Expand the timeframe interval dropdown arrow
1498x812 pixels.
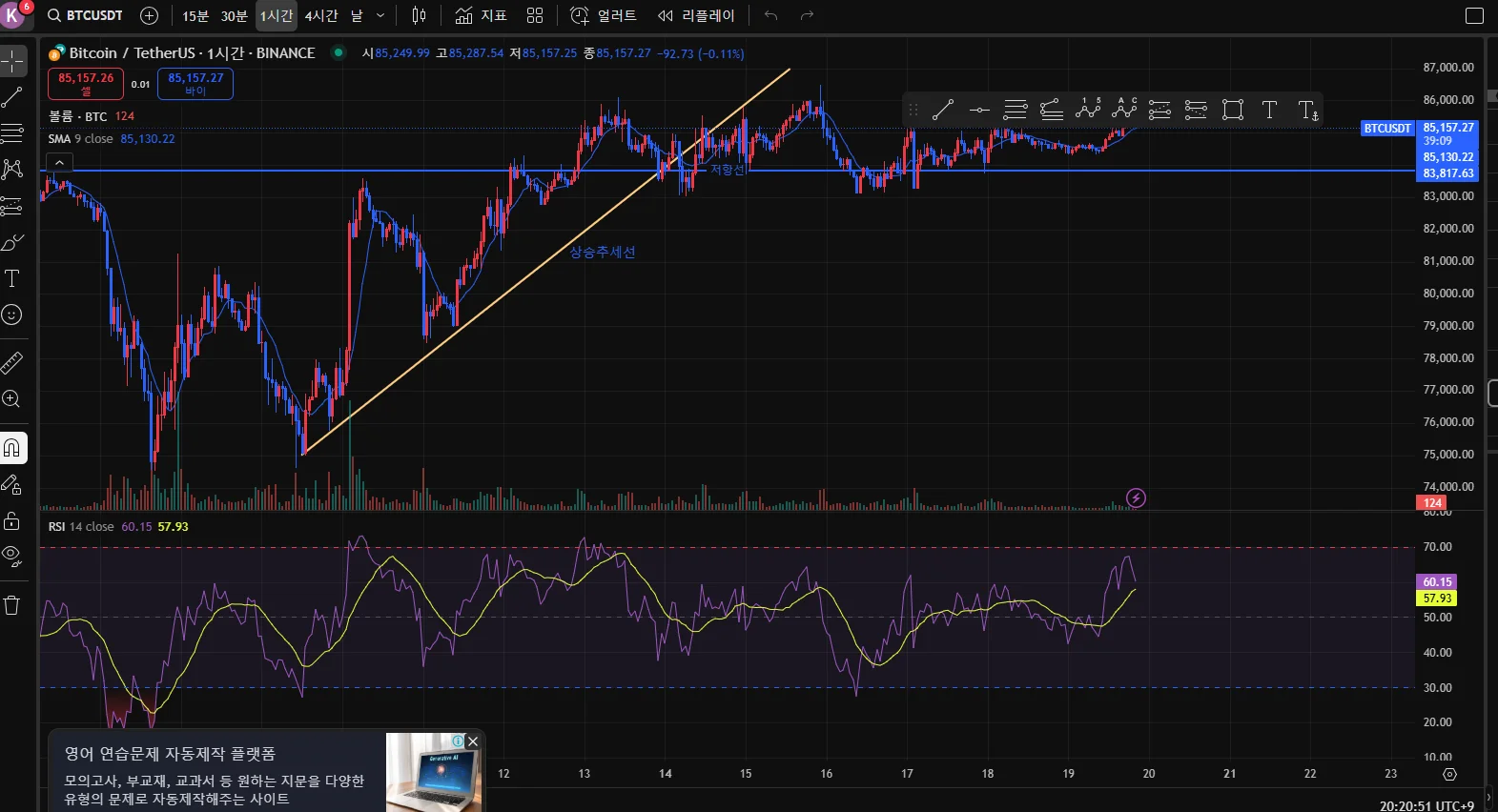point(380,15)
